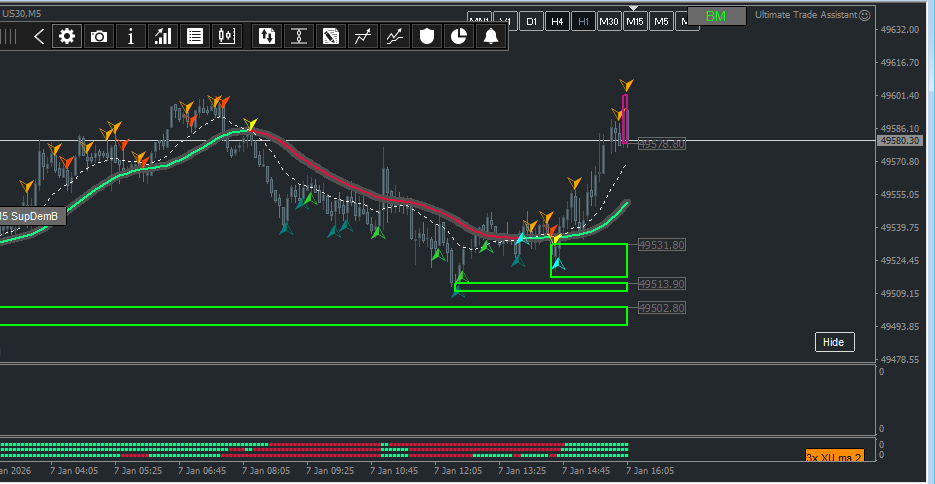Select the green demand zone at 49531.80
The width and height of the screenshot is (935, 484).
tap(589, 260)
